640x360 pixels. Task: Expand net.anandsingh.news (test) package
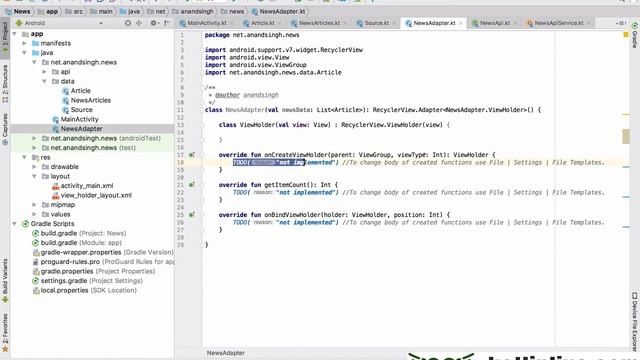coord(35,148)
